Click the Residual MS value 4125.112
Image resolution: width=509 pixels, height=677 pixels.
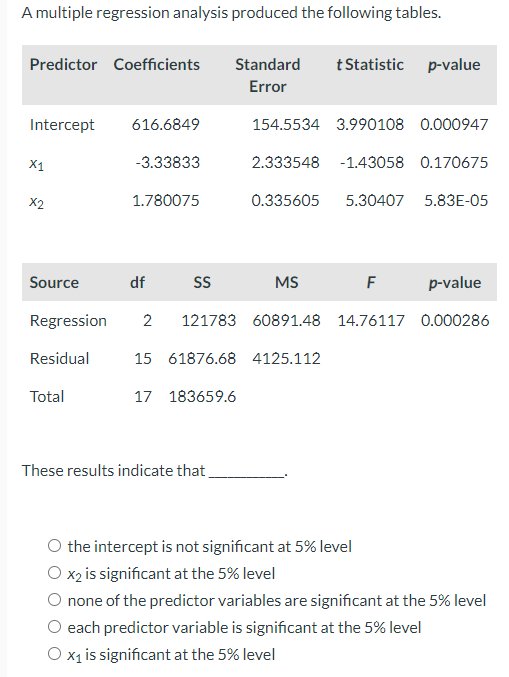click(x=287, y=358)
